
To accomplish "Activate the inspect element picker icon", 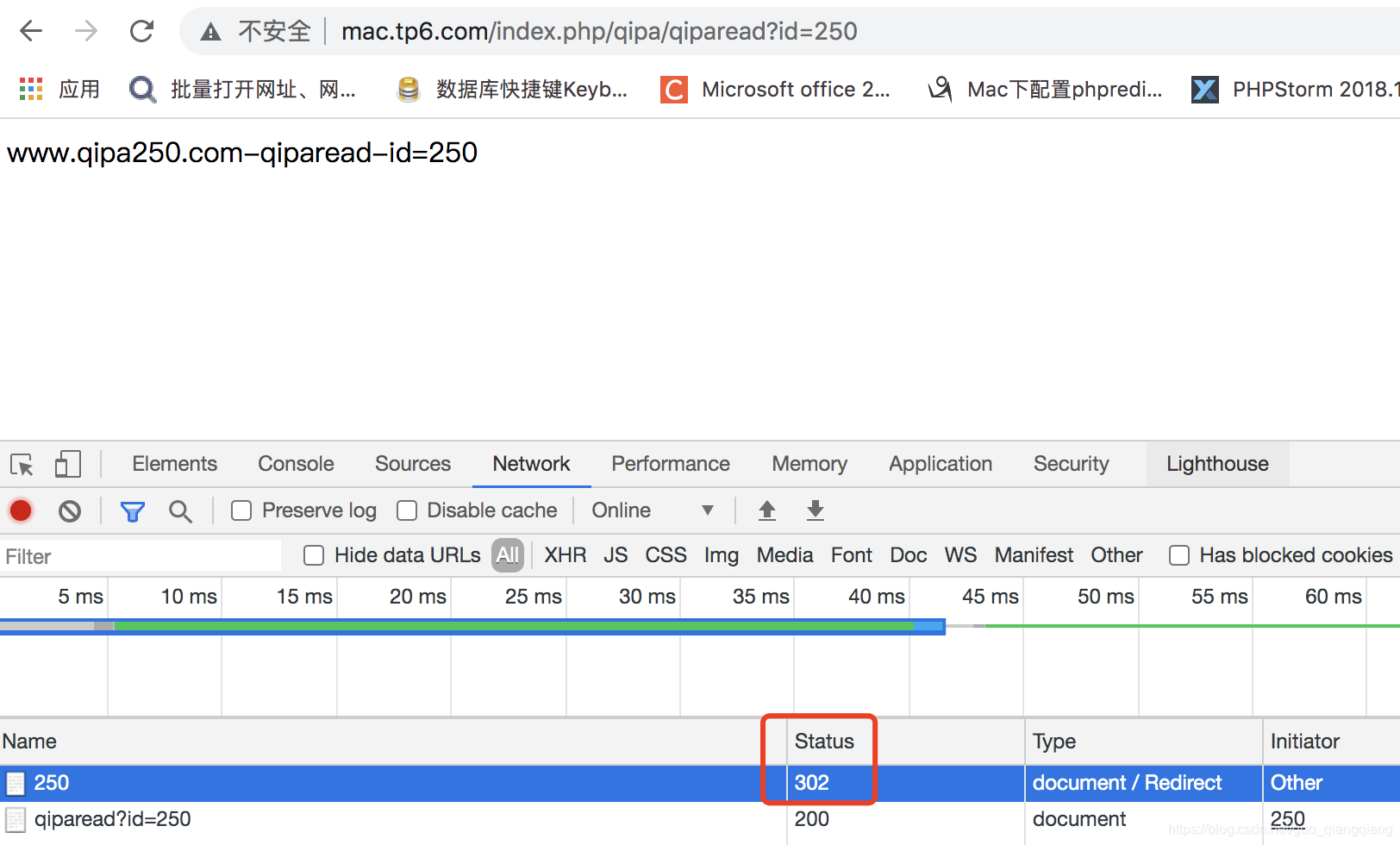I will (x=22, y=465).
